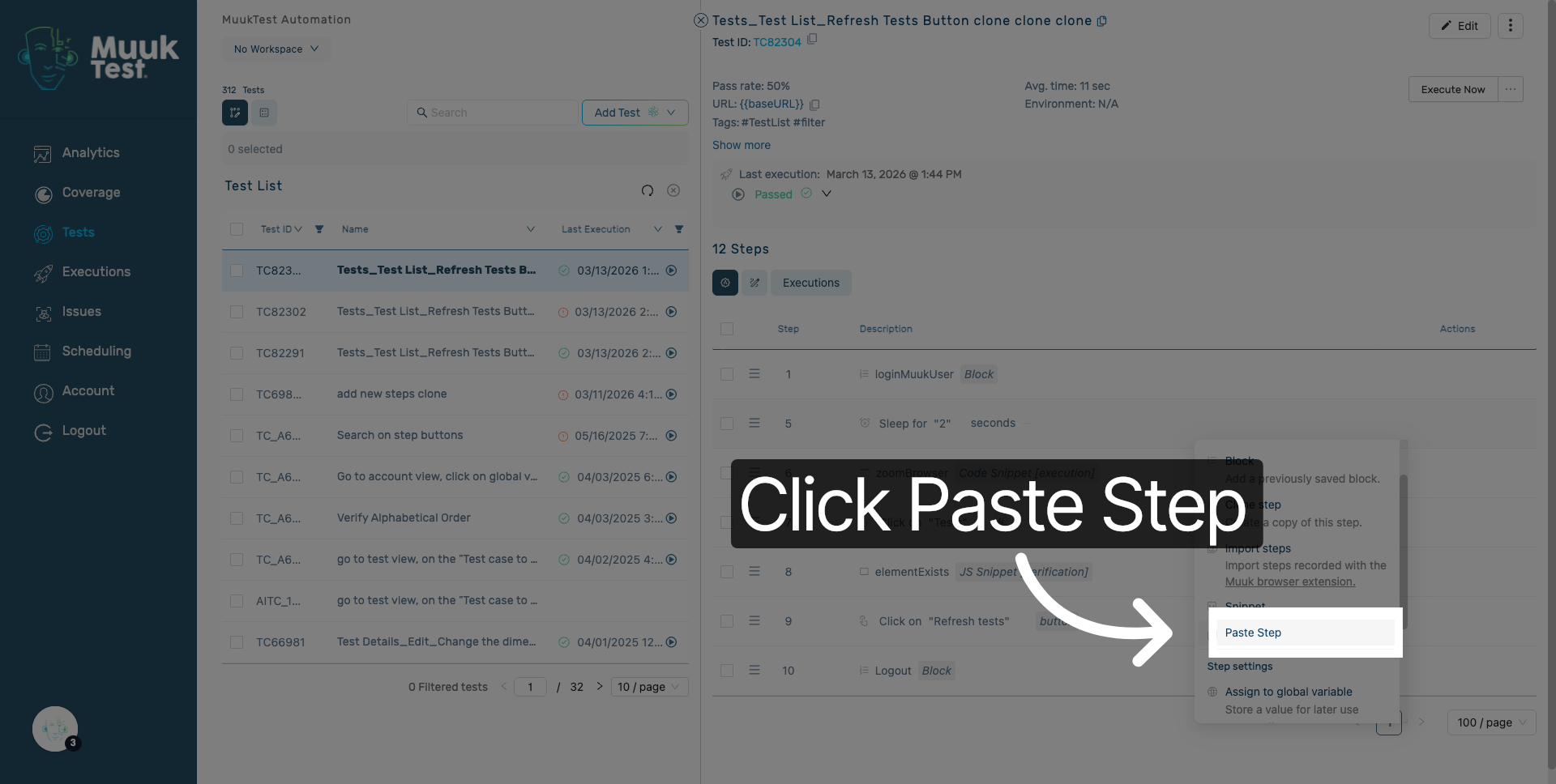
Task: Check the box for 'Verify Alphabetical Order' test
Action: pos(237,518)
